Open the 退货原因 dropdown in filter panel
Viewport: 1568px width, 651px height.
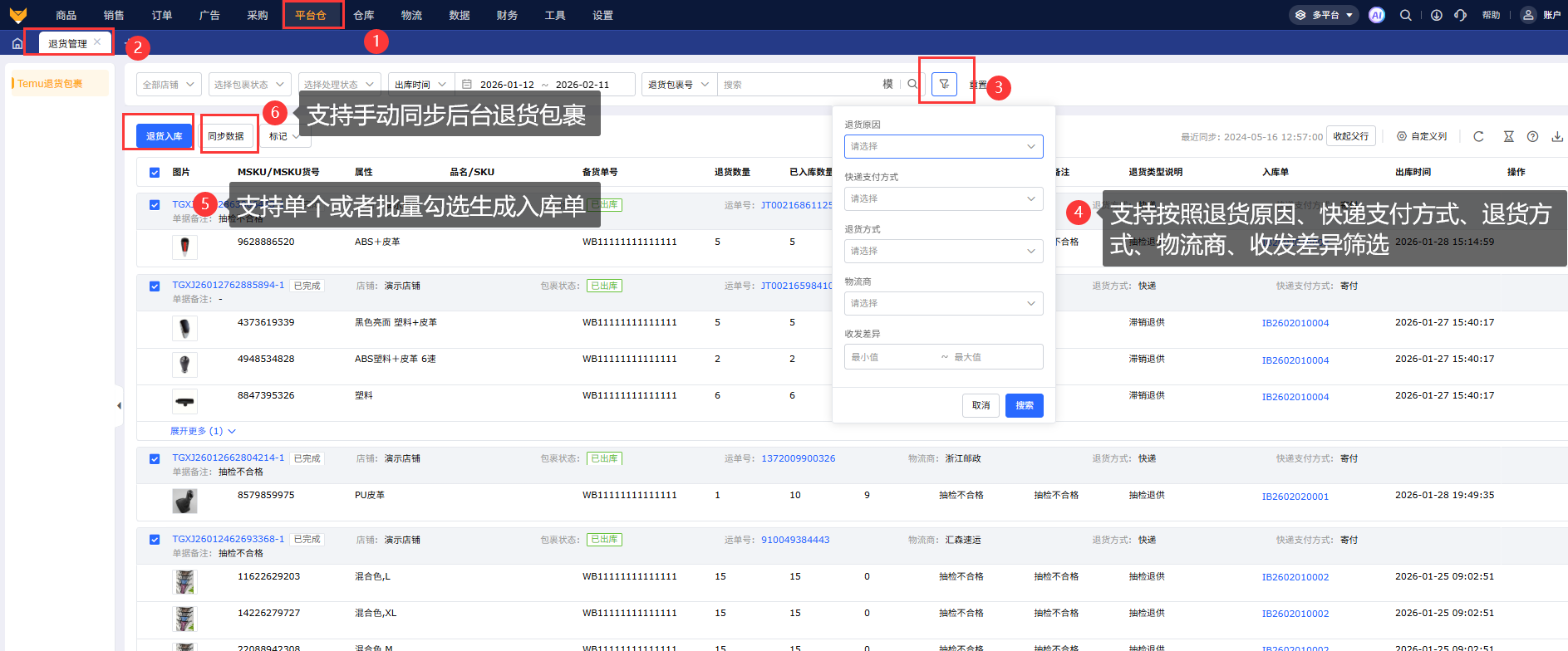point(943,146)
